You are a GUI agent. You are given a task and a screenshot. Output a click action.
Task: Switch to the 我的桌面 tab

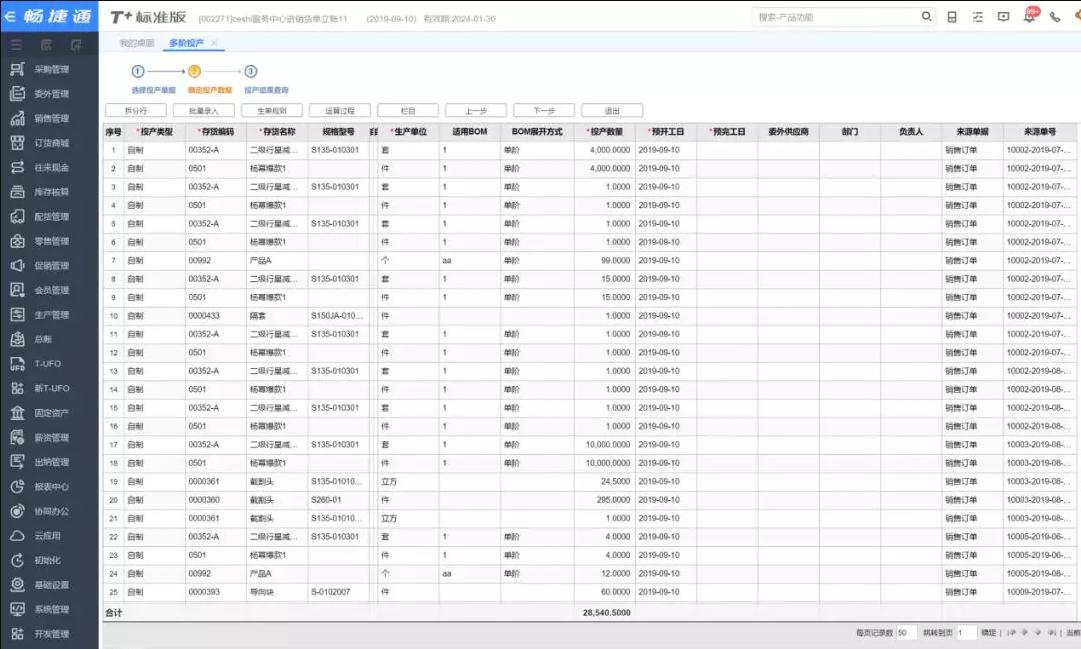click(x=137, y=43)
